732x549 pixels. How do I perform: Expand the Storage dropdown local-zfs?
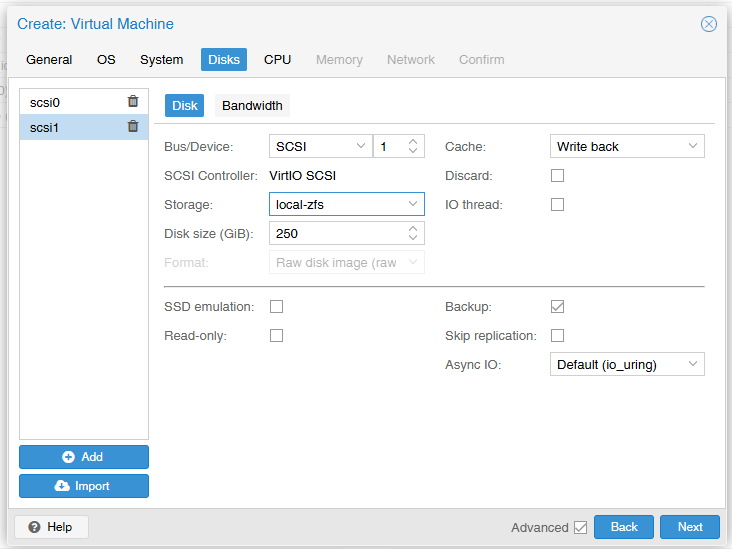346,204
